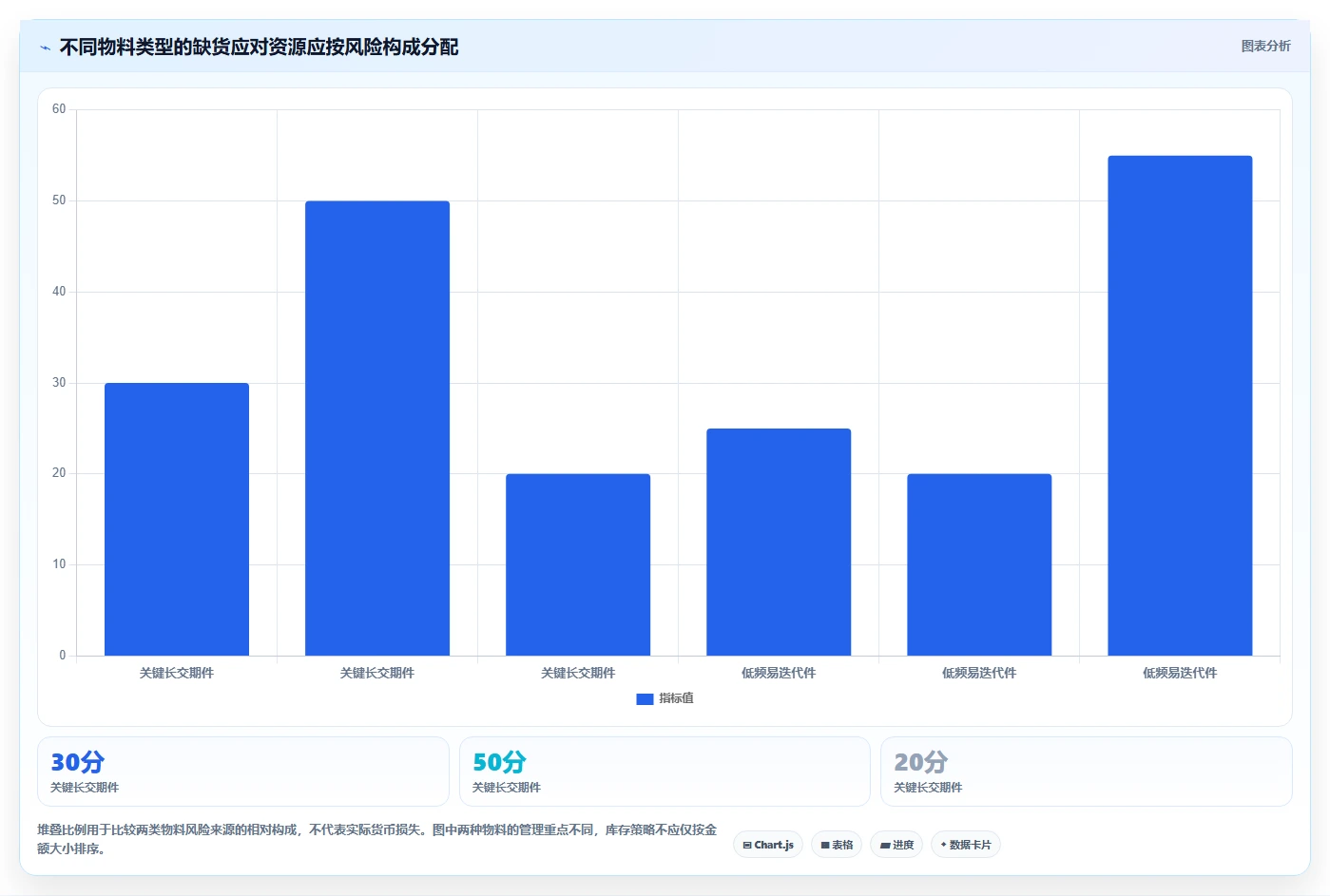Click the 指标值 legend text

click(676, 698)
